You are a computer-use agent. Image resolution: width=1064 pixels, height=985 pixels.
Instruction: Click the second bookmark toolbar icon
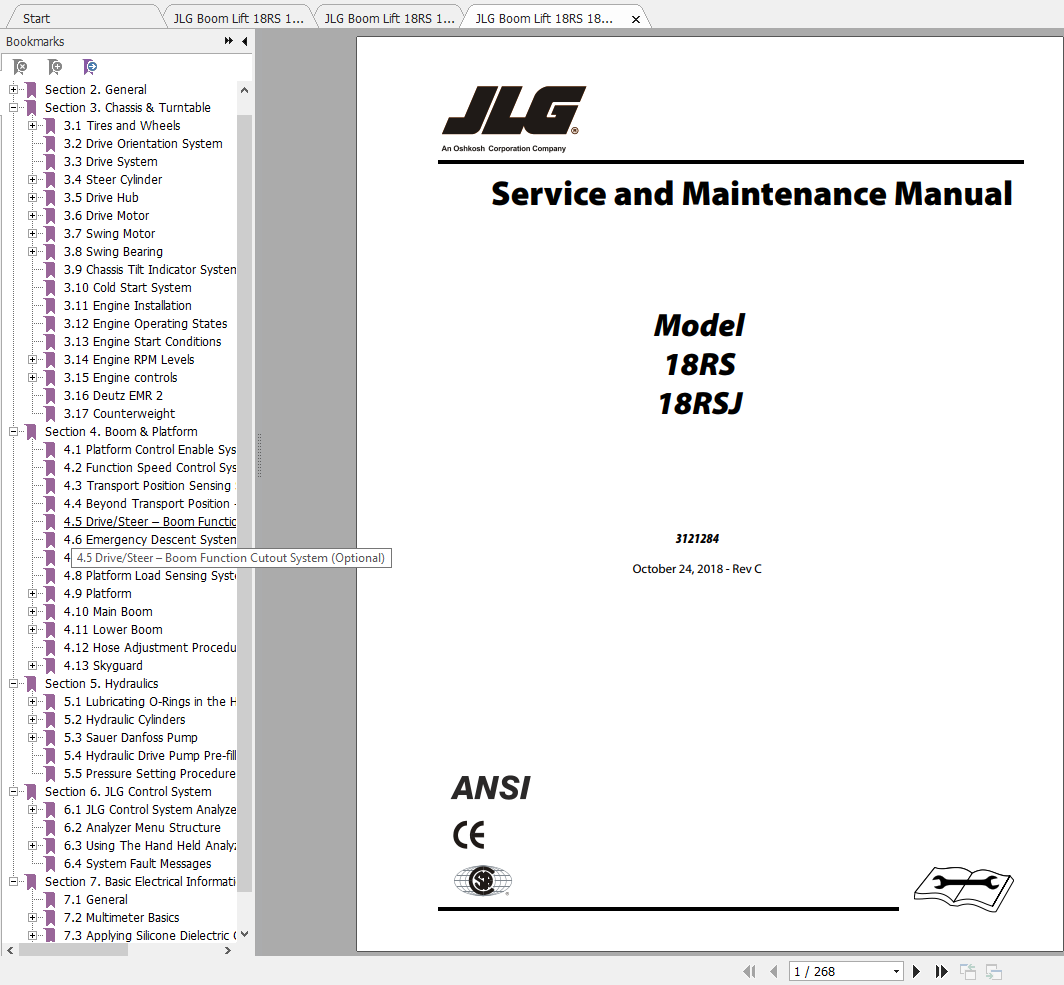55,66
